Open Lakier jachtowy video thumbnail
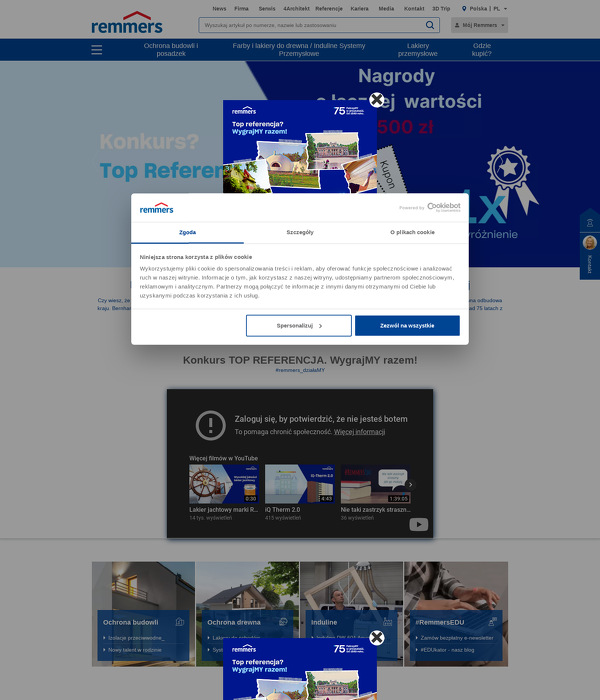600x700 pixels. (x=224, y=484)
